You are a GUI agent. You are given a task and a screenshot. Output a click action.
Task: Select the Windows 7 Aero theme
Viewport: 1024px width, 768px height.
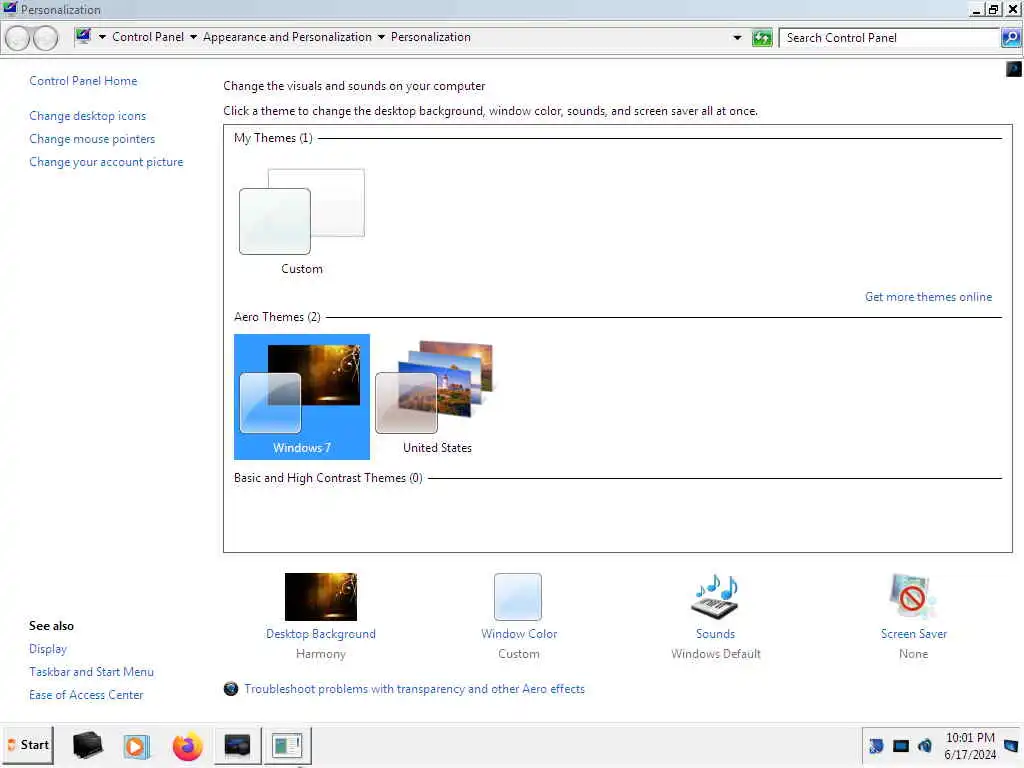tap(302, 397)
